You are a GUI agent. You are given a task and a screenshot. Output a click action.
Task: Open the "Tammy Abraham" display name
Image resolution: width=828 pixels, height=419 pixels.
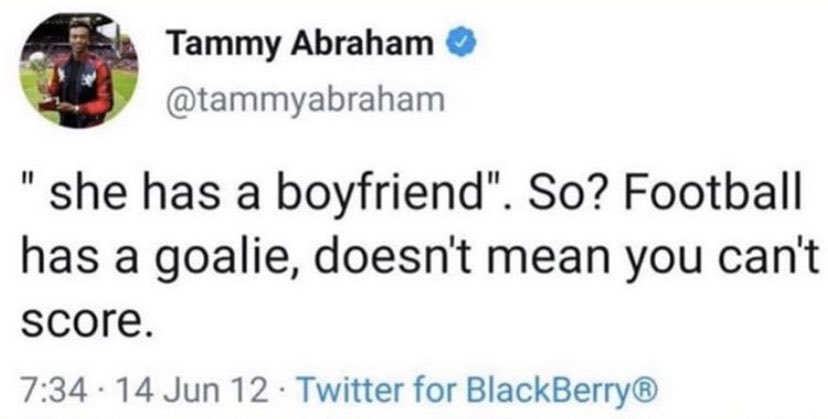(300, 47)
